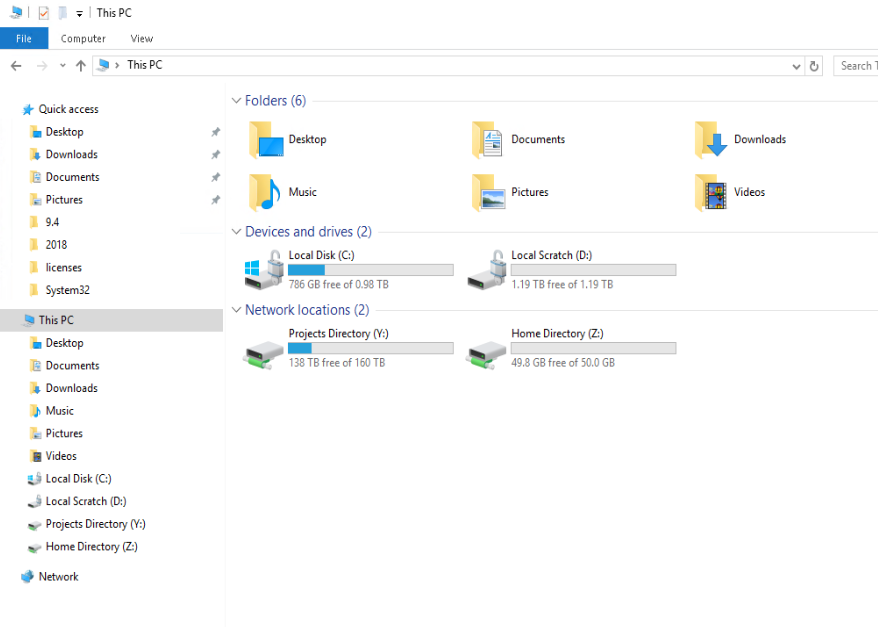Select Downloads under This PC in navigation pane
878x627 pixels.
(72, 389)
